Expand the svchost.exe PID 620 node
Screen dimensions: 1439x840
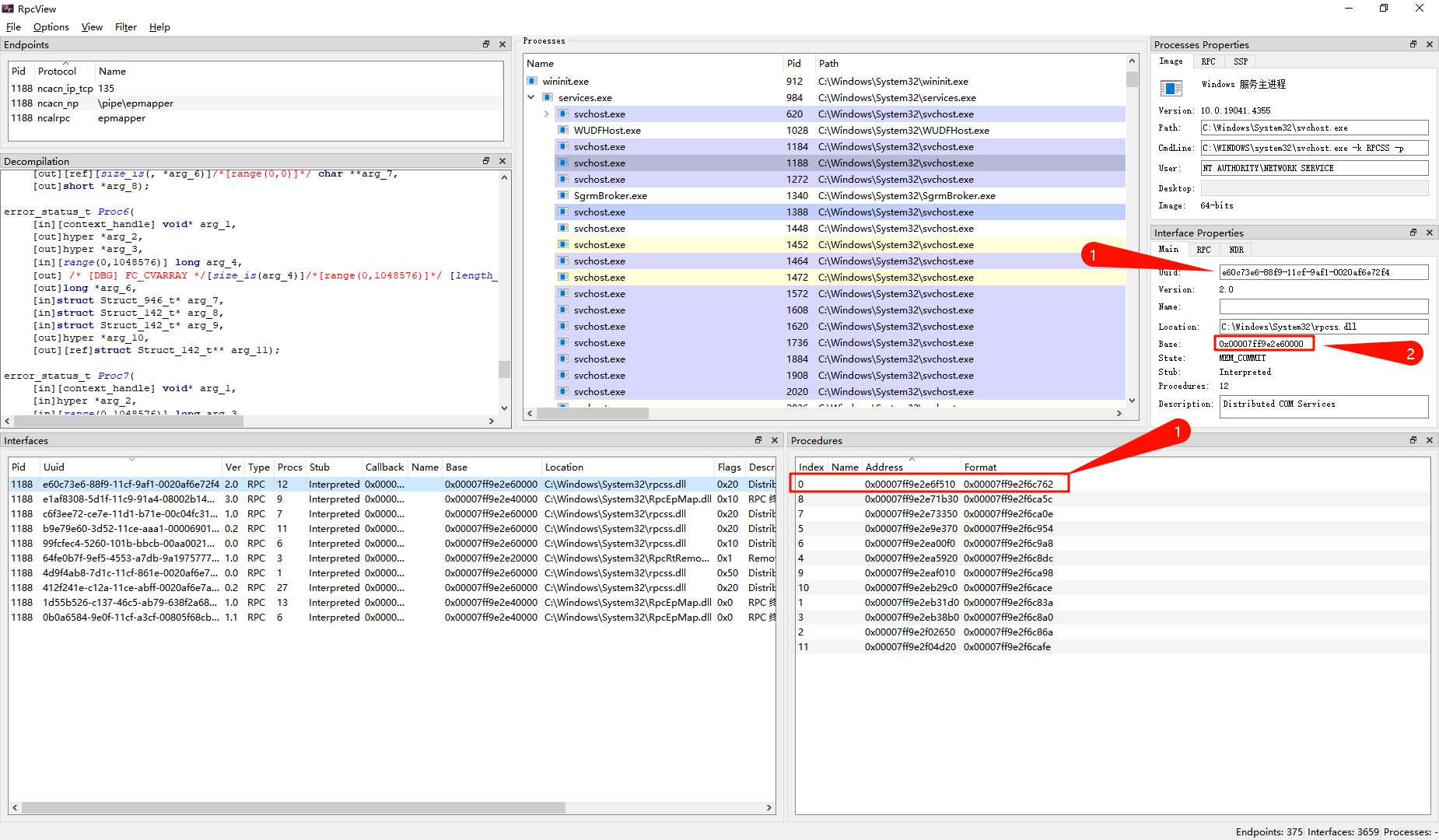547,114
